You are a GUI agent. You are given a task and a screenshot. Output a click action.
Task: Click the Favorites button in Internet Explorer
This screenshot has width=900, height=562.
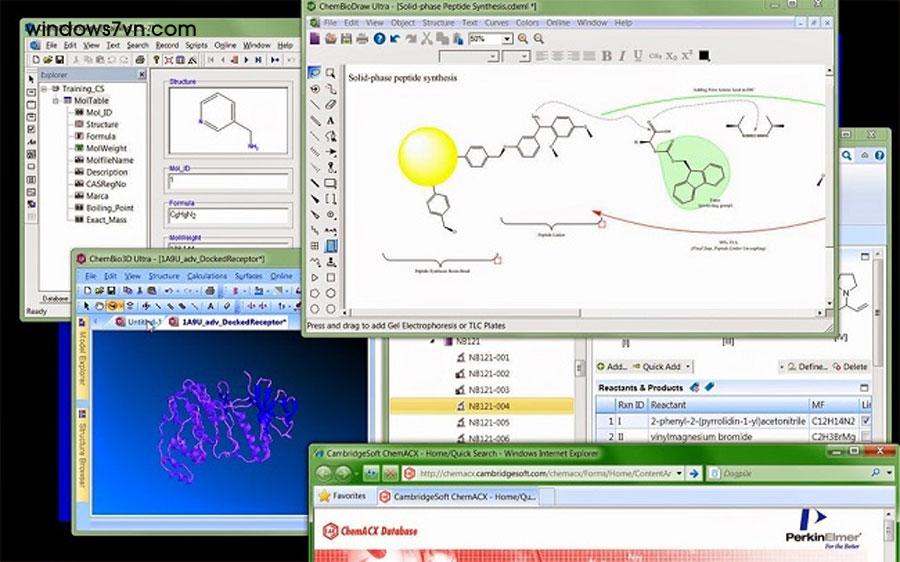point(342,495)
